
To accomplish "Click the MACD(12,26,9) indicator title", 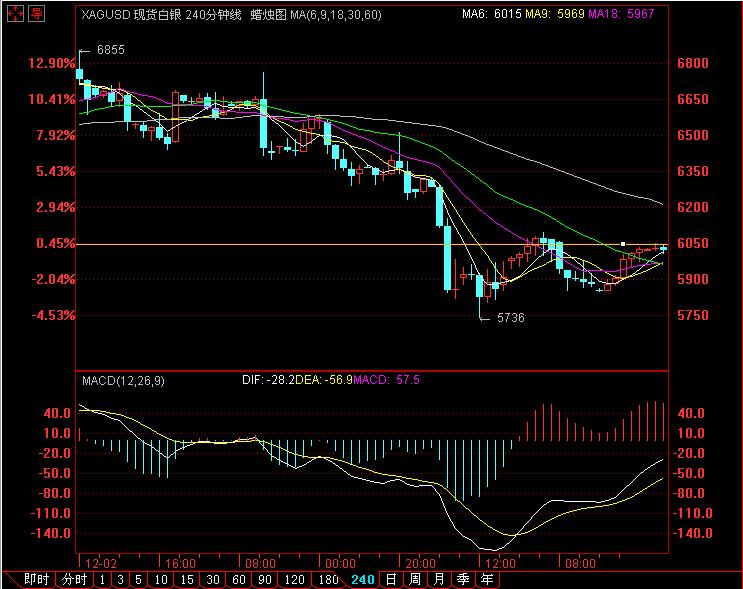I will (126, 381).
